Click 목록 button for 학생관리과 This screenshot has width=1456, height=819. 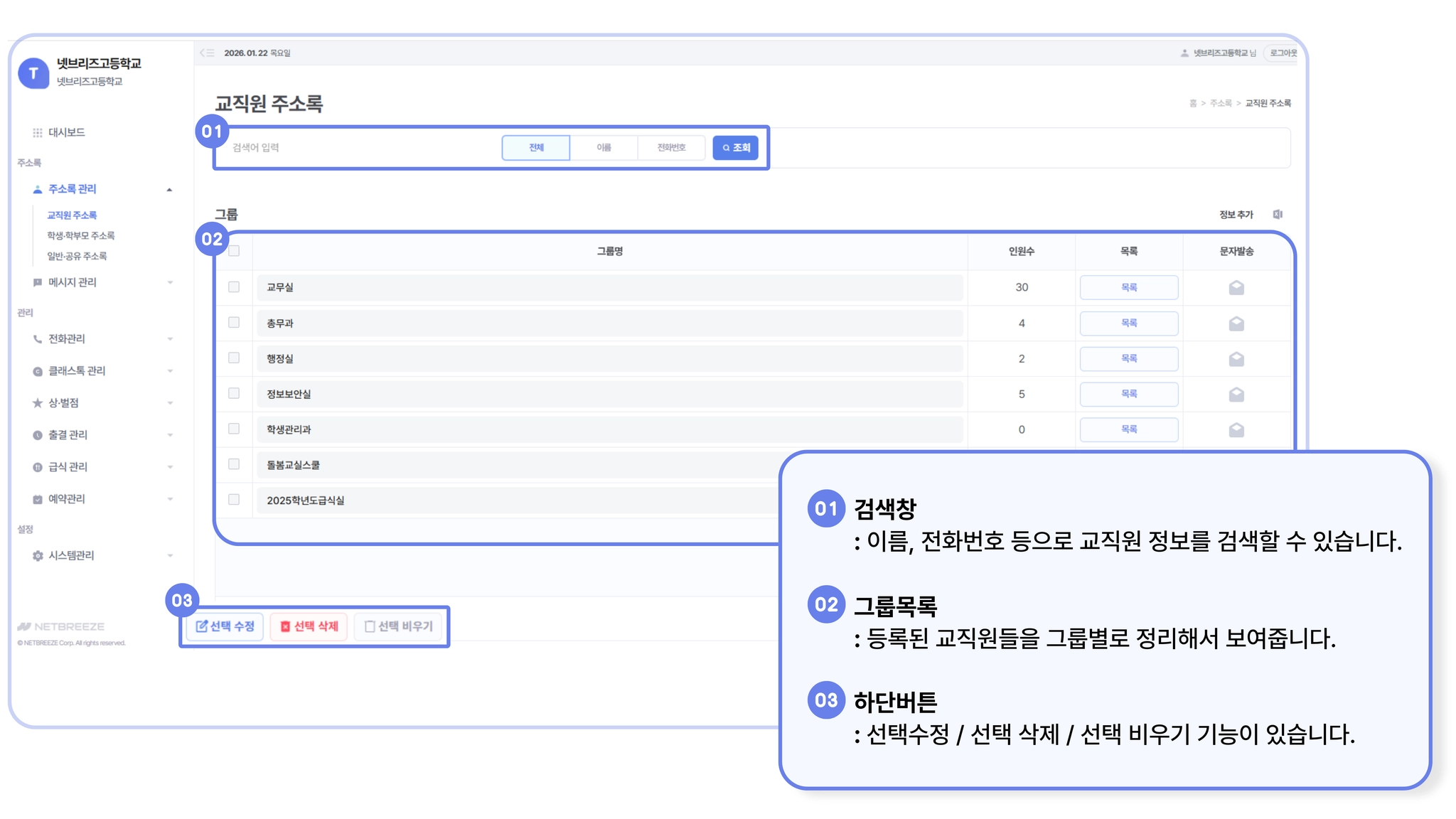1128,429
